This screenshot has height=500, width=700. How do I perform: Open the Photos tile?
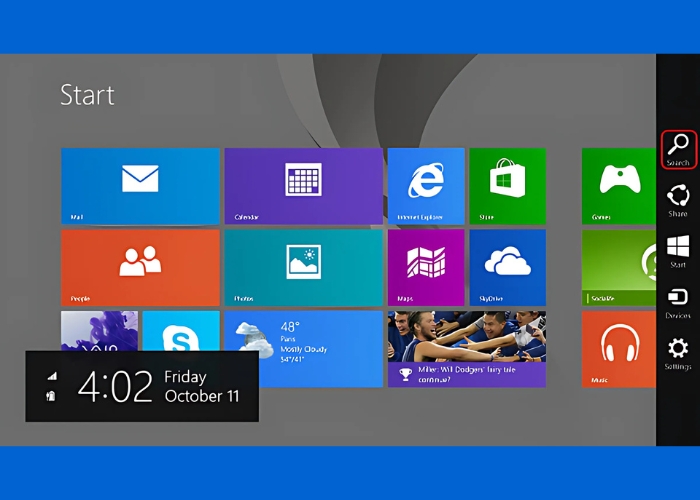tap(303, 267)
